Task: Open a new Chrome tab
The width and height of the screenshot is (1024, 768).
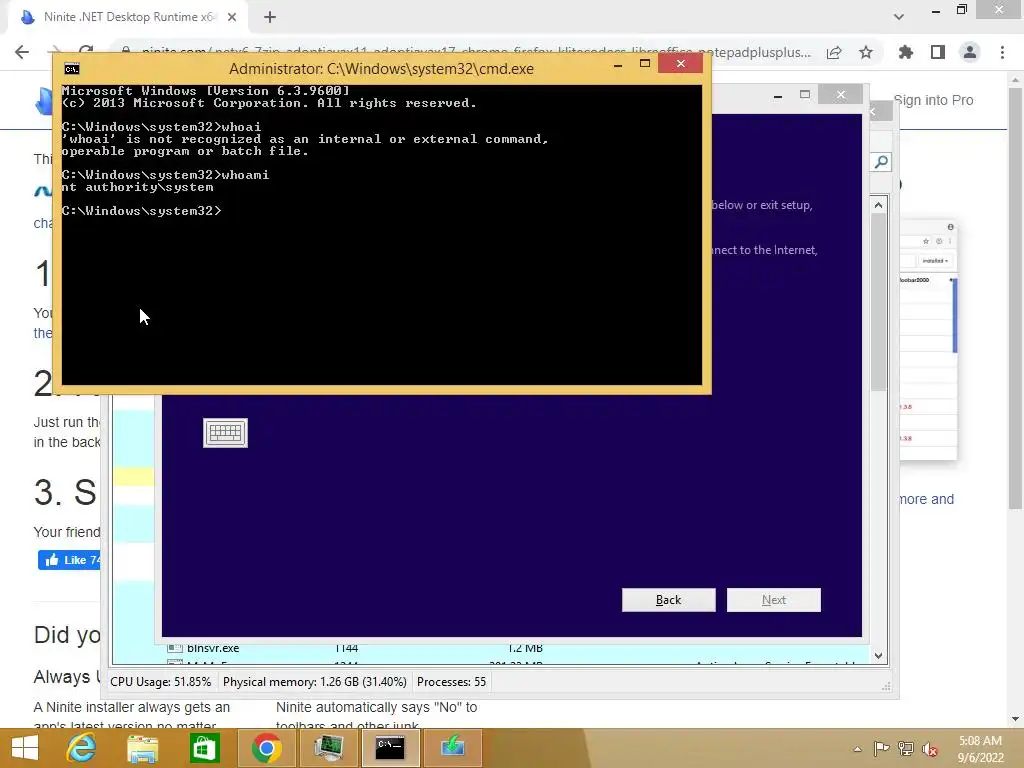Action: click(x=270, y=18)
